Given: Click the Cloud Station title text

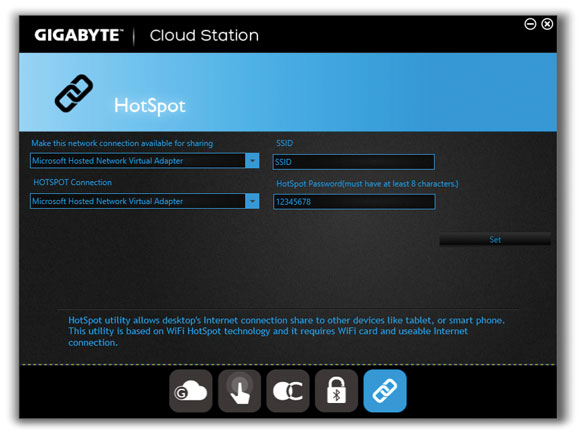Looking at the screenshot, I should click(204, 35).
